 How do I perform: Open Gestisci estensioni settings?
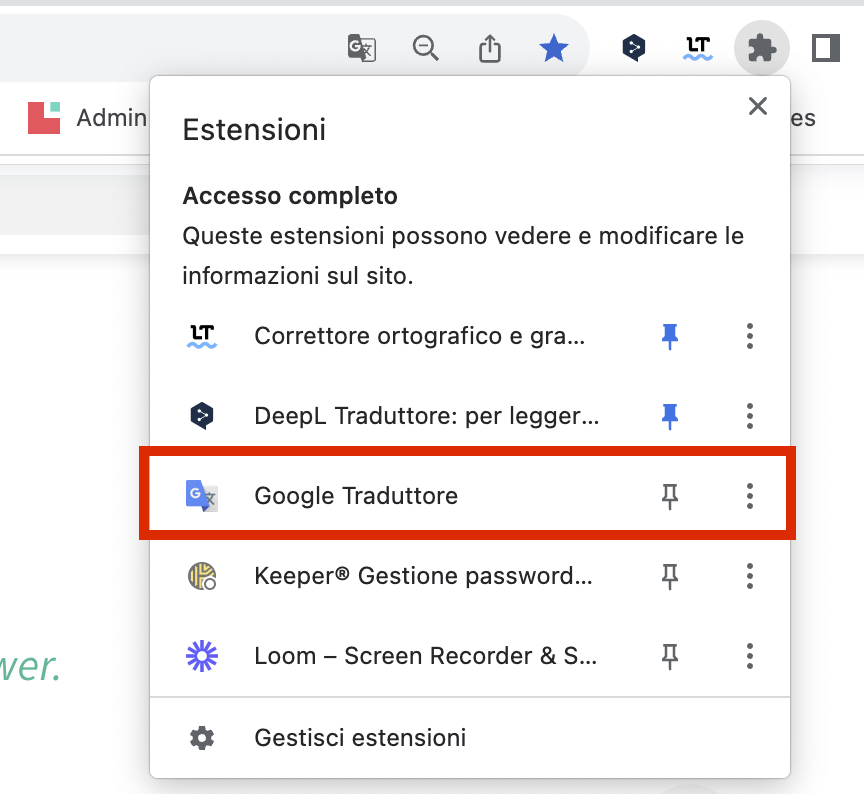(x=360, y=738)
